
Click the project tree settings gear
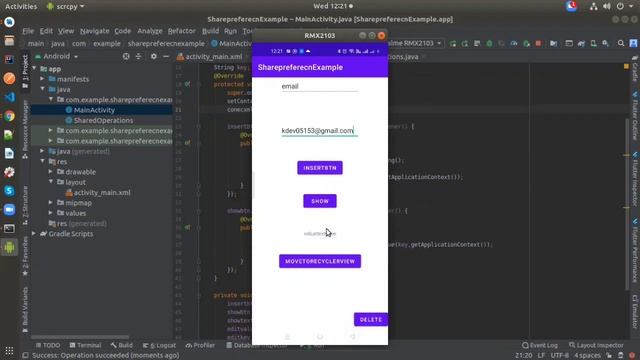point(153,56)
